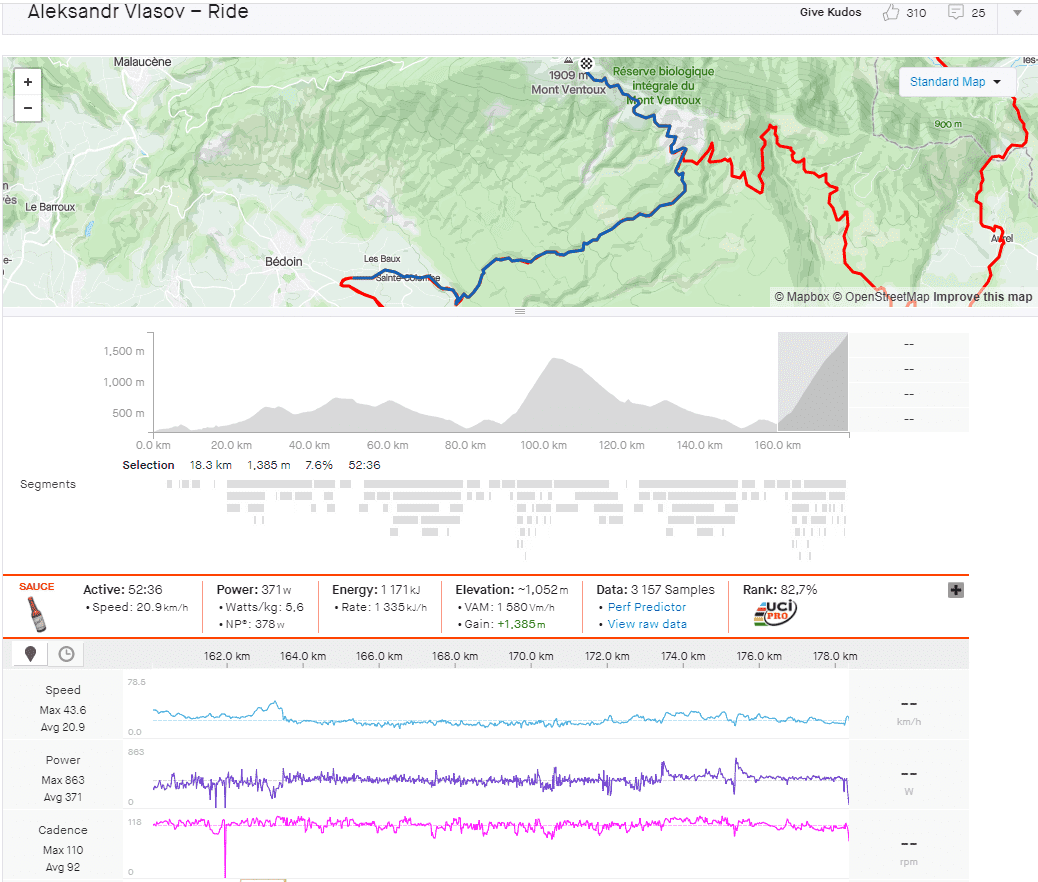Click the checkered finish flag on map
The height and width of the screenshot is (882, 1038).
pyautogui.click(x=587, y=64)
